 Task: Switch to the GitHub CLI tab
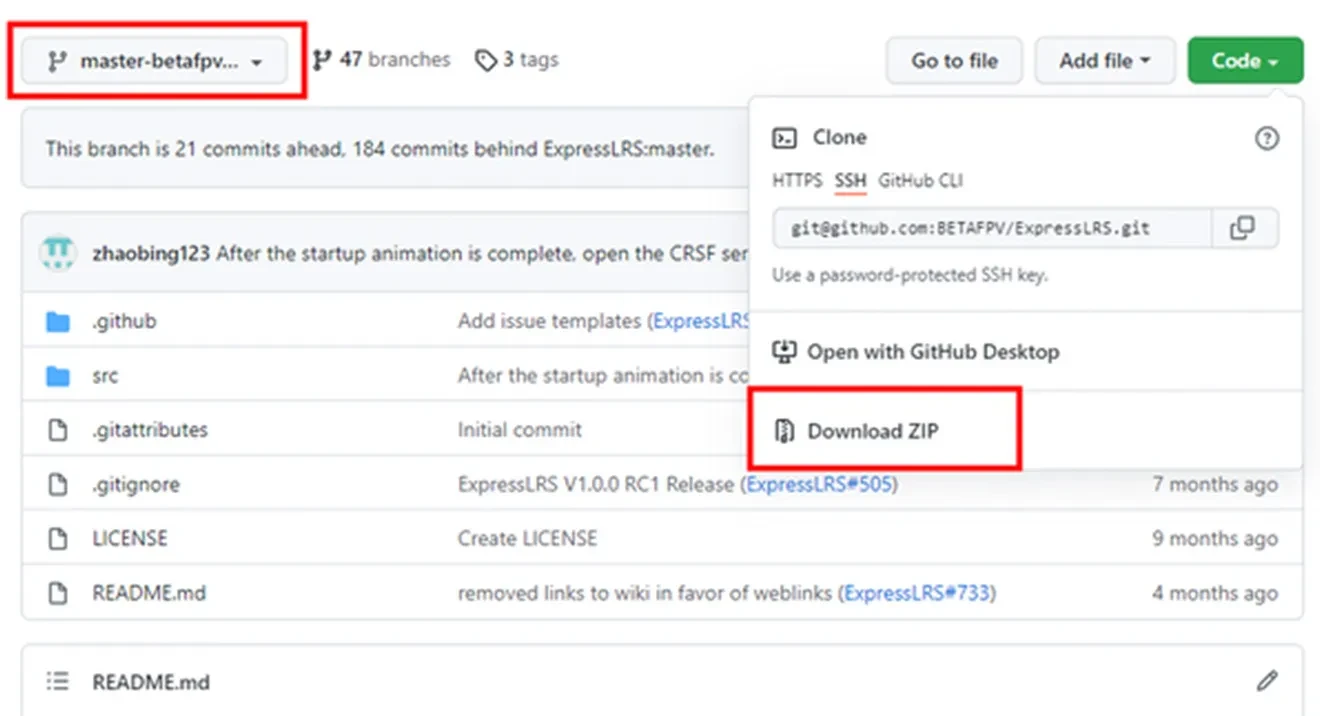(920, 181)
